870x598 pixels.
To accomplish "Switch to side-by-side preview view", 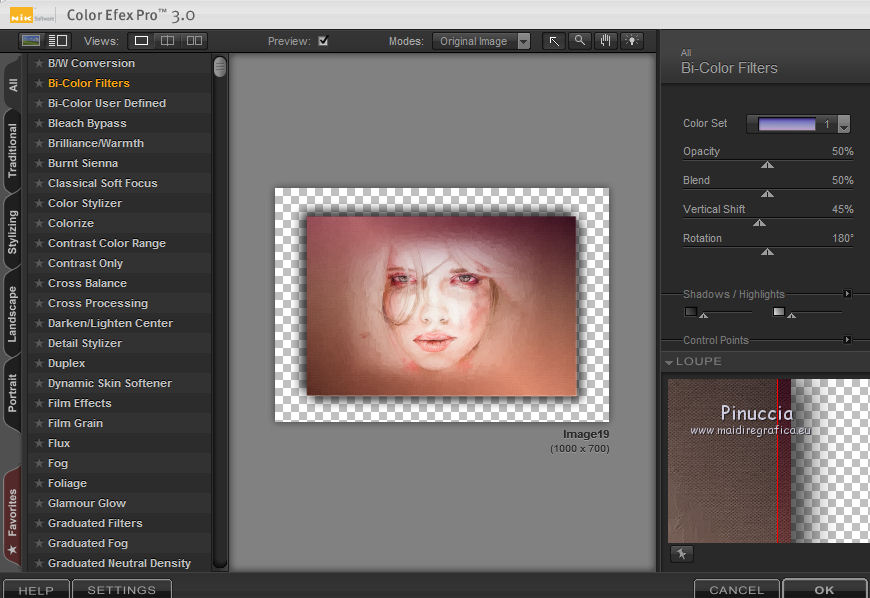I will coord(194,41).
